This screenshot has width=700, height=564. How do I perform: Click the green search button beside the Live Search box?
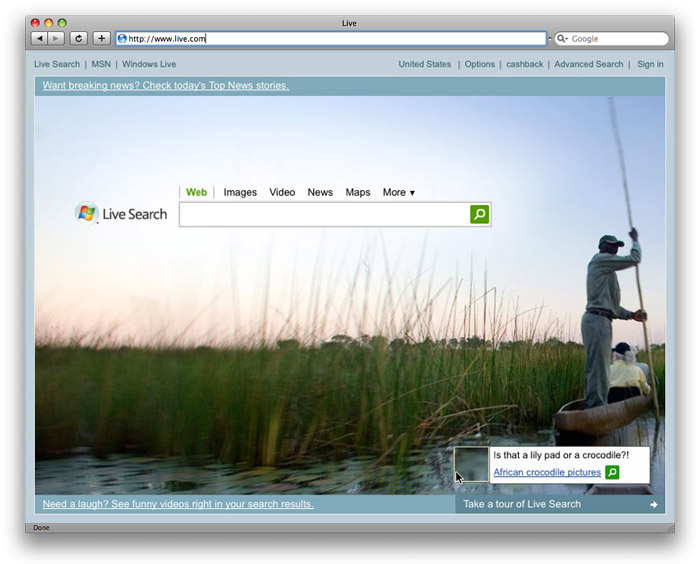point(479,214)
